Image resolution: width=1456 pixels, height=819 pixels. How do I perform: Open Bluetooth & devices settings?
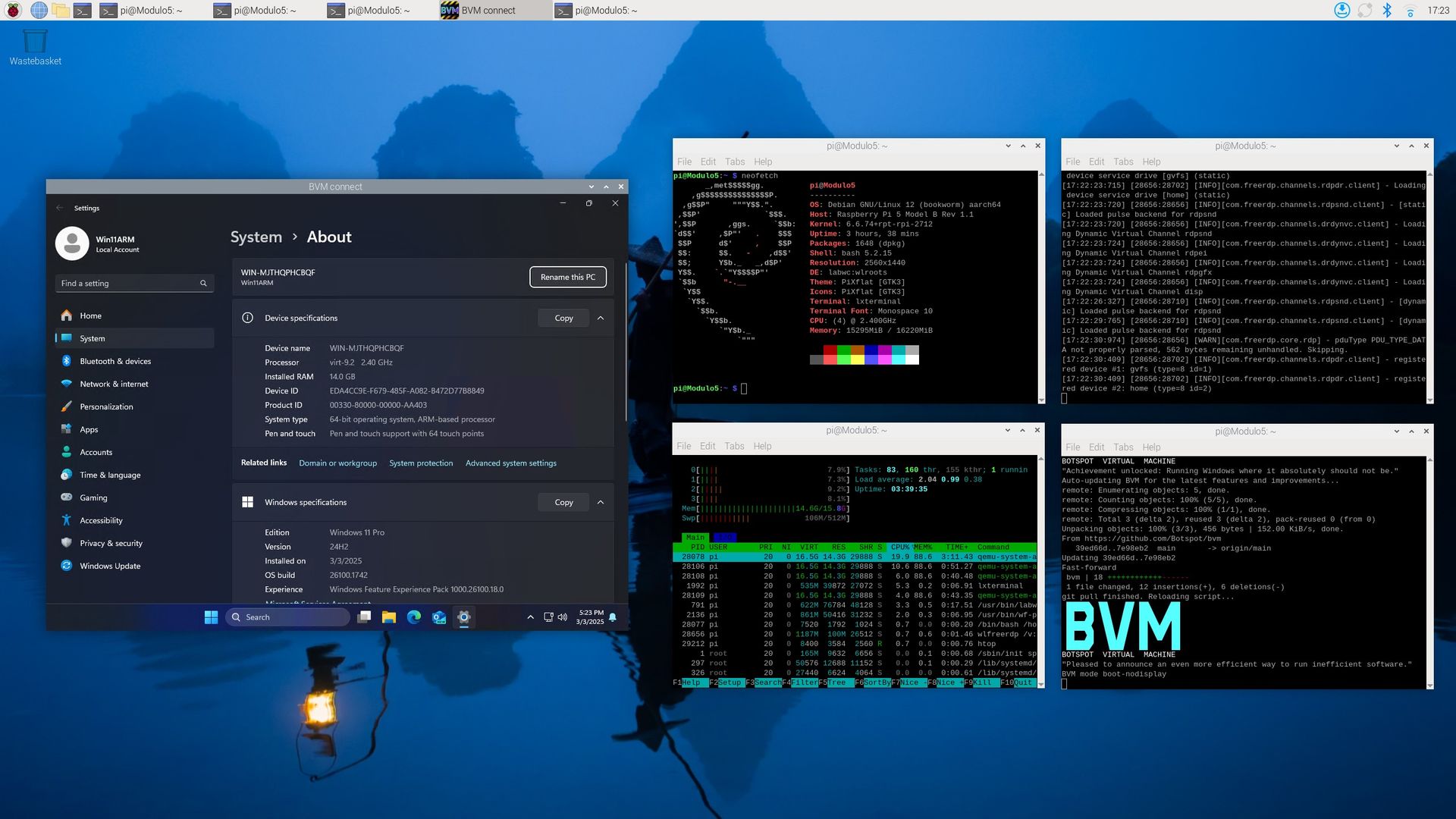(x=117, y=361)
